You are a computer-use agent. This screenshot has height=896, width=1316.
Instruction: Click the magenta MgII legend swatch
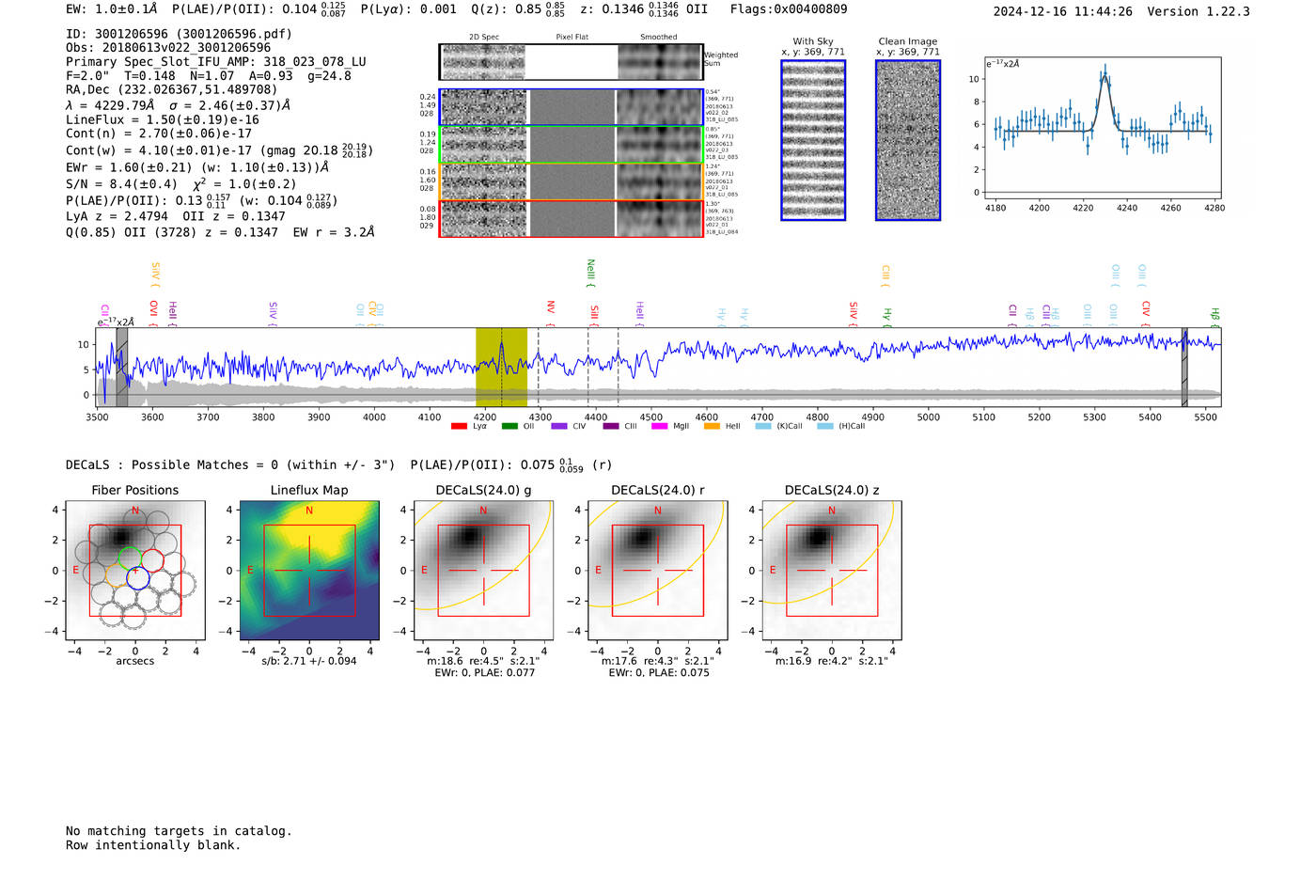pyautogui.click(x=659, y=427)
